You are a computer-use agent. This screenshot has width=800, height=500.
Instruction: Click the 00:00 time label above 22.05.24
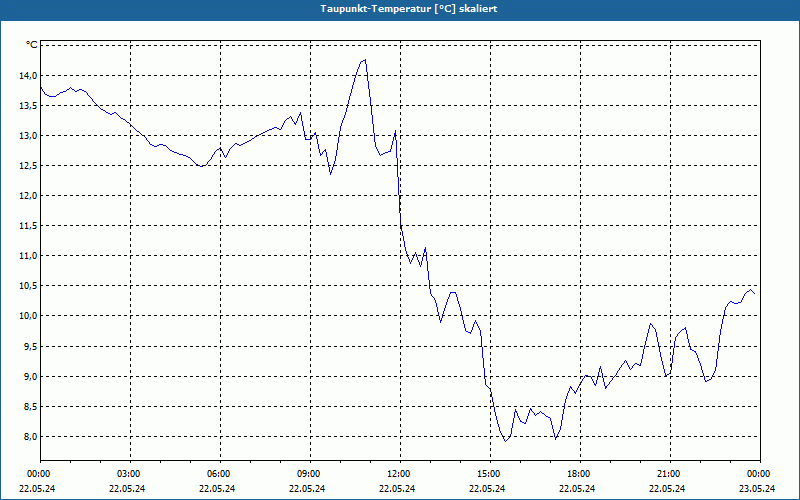[x=38, y=474]
